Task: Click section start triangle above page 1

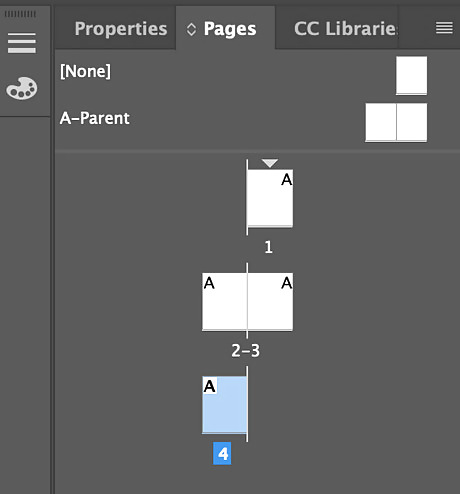Action: pyautogui.click(x=270, y=163)
